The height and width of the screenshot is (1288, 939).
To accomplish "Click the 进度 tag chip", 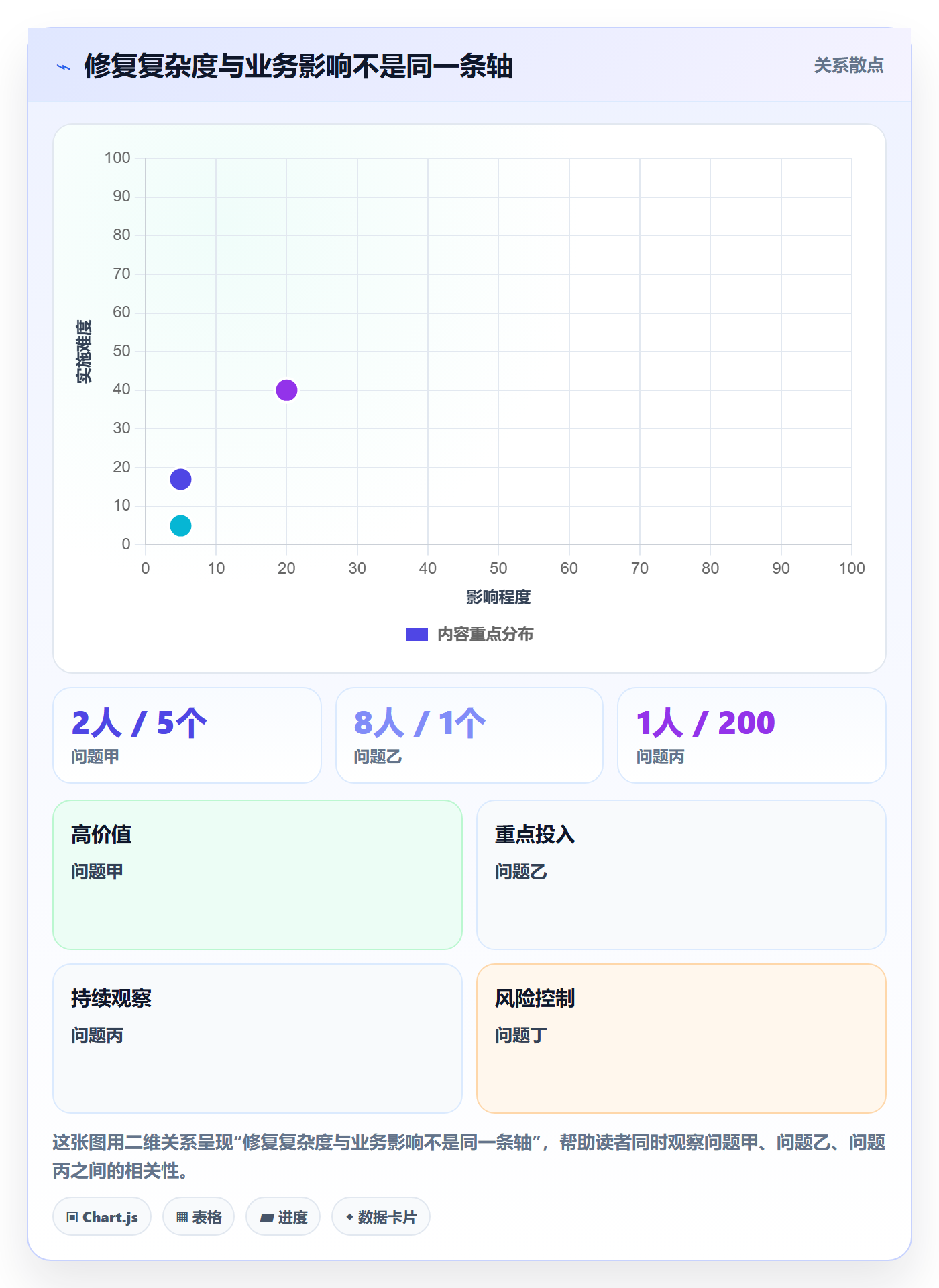I will [283, 1217].
